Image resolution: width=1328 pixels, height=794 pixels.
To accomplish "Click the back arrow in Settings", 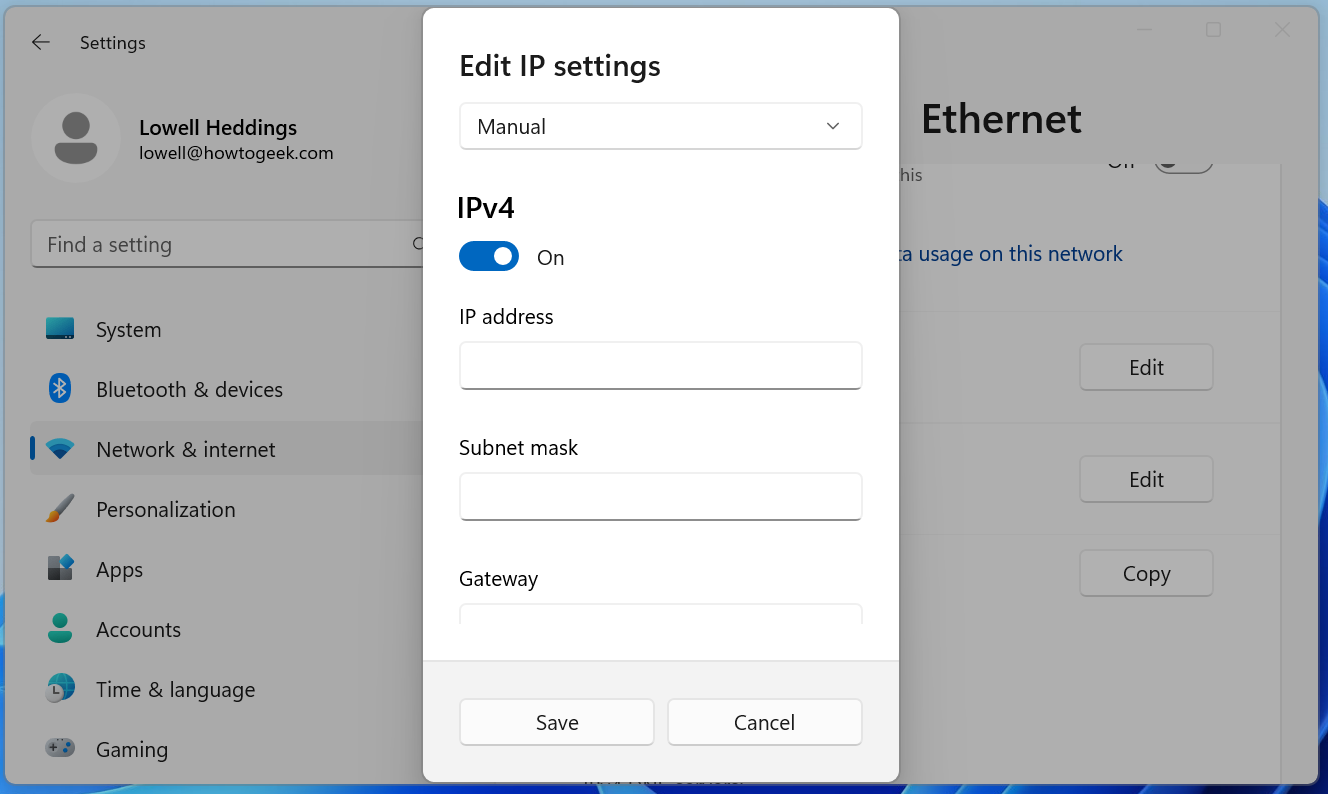I will [40, 42].
